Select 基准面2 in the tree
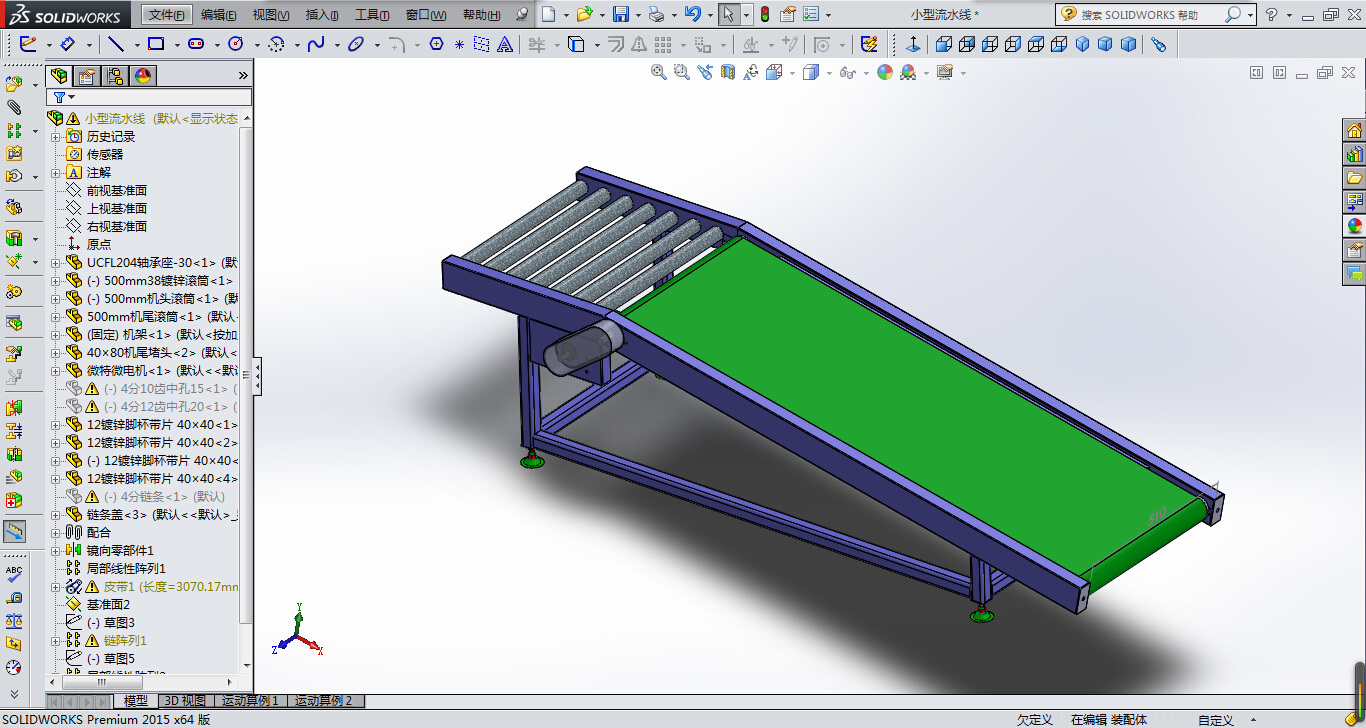The height and width of the screenshot is (728, 1366). [108, 605]
